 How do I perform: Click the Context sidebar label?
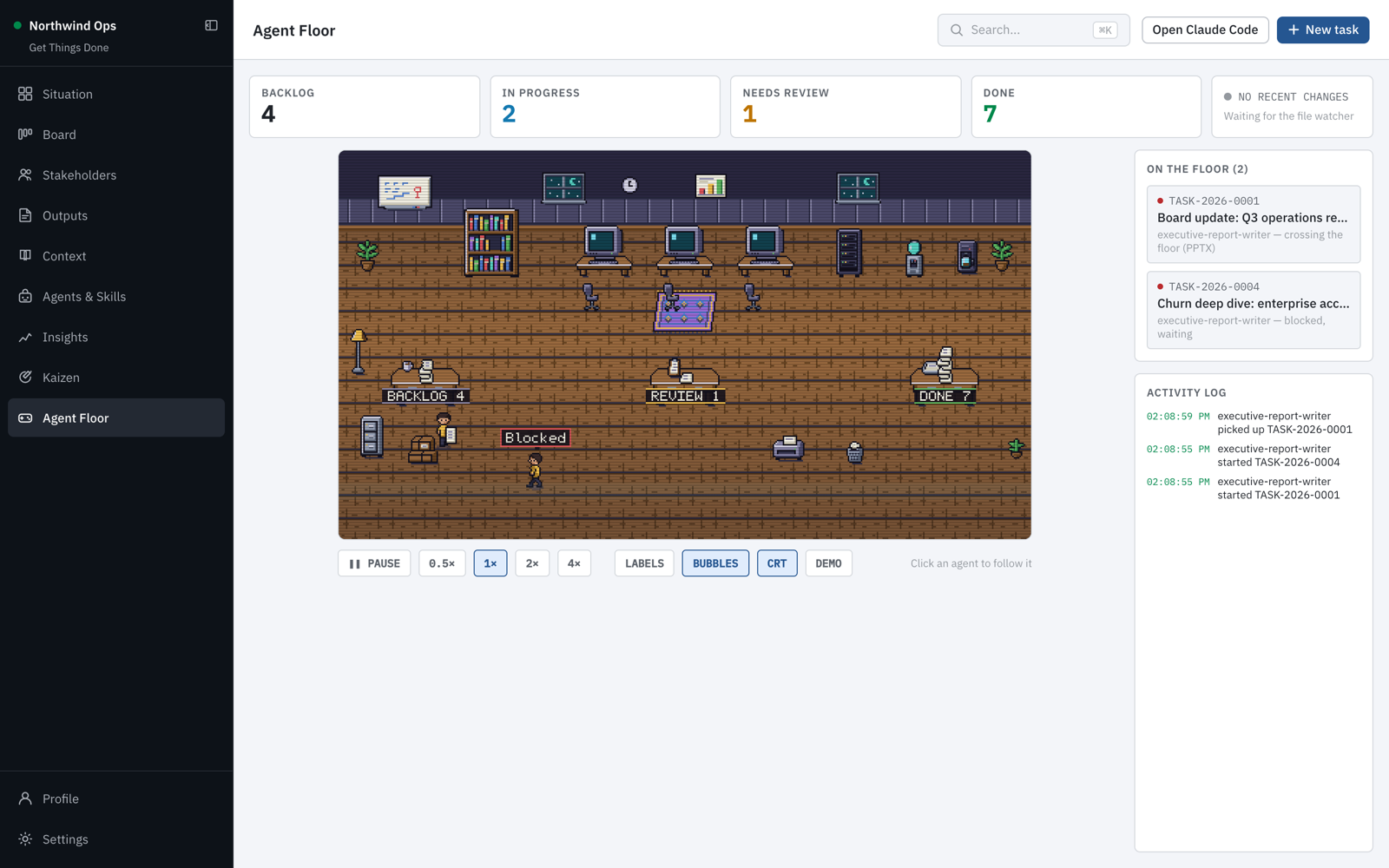click(x=64, y=256)
